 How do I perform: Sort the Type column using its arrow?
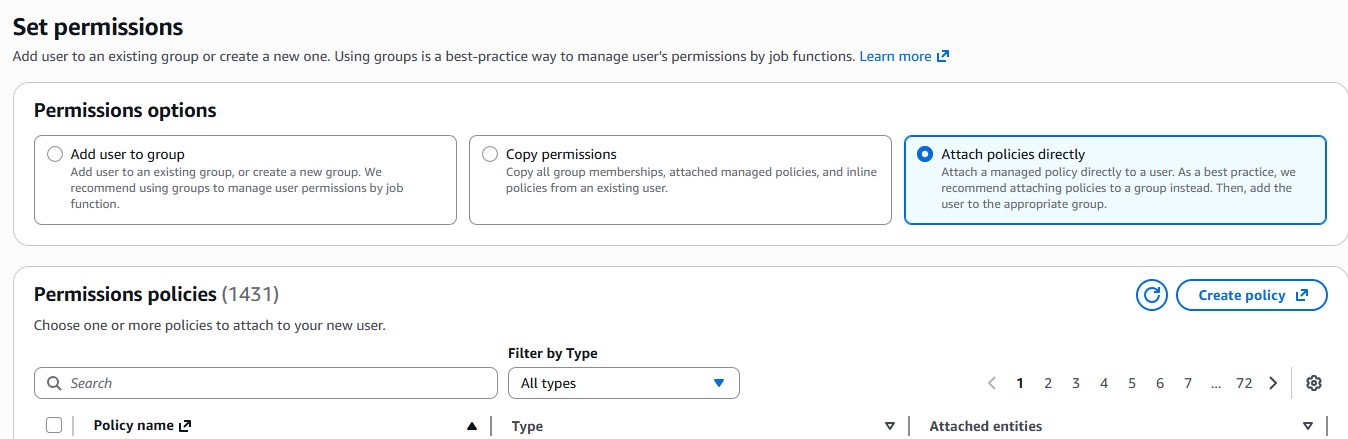pos(890,426)
